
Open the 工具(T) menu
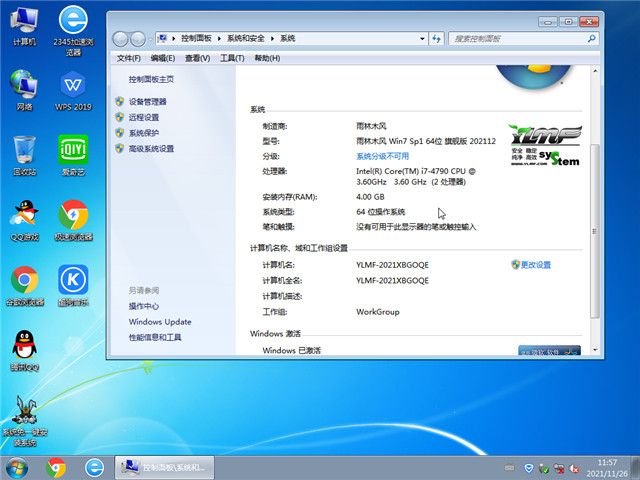click(x=232, y=58)
